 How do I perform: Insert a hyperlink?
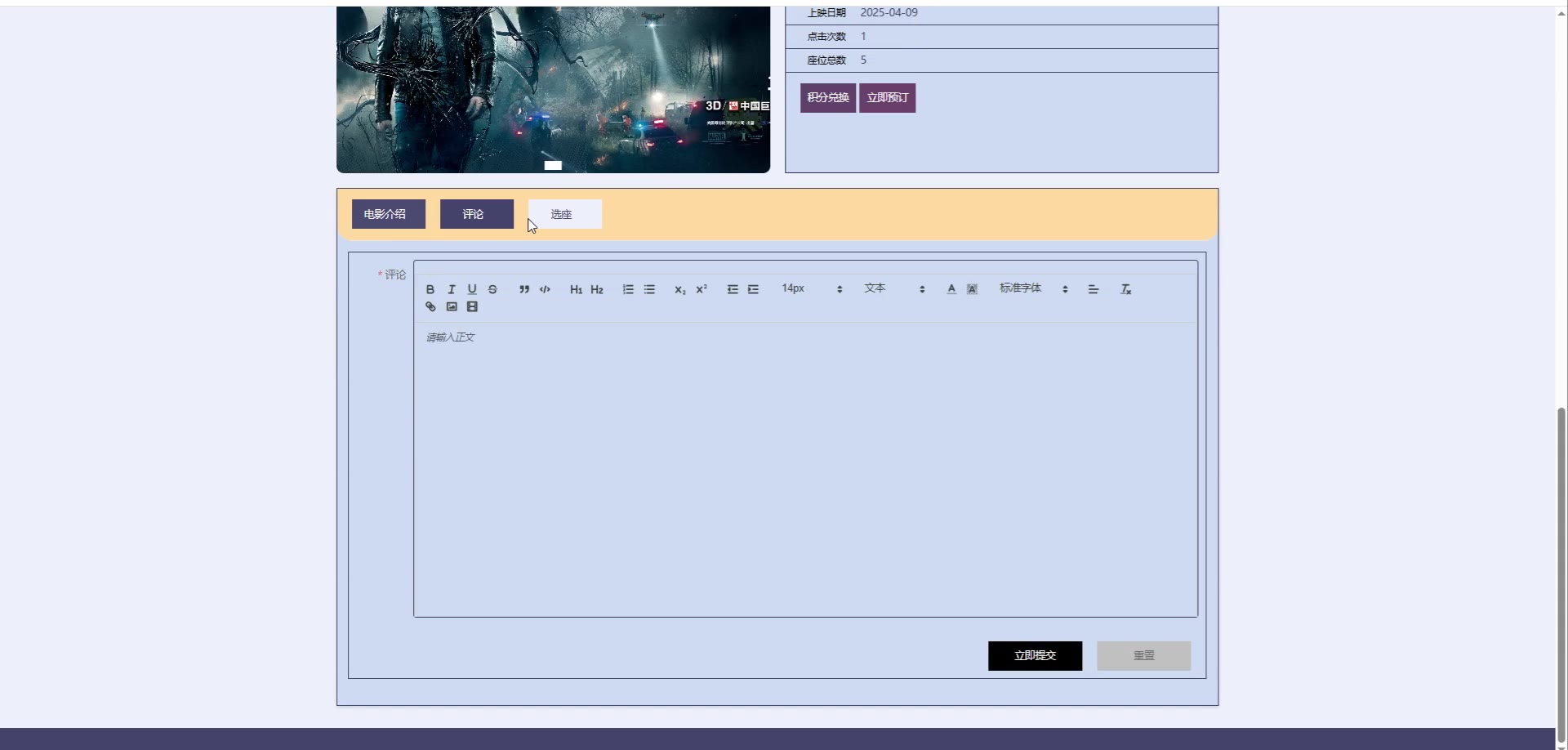coord(430,307)
